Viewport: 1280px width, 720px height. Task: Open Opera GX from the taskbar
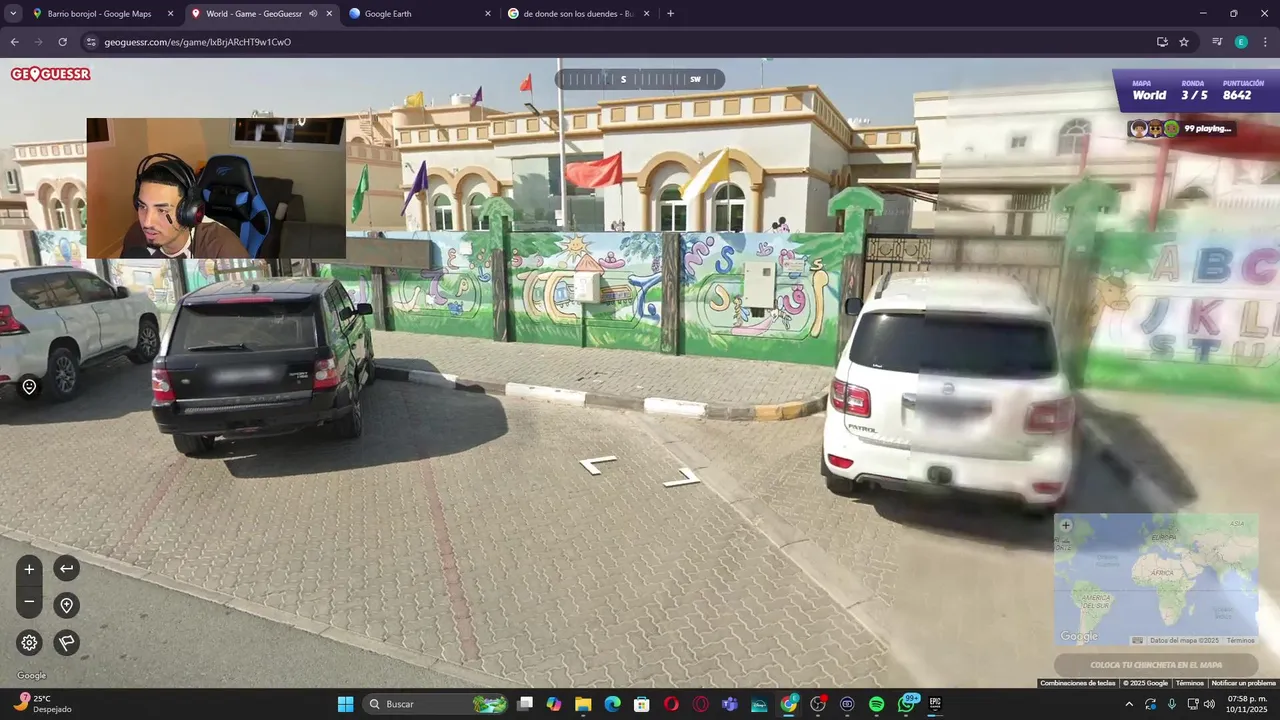pos(701,704)
